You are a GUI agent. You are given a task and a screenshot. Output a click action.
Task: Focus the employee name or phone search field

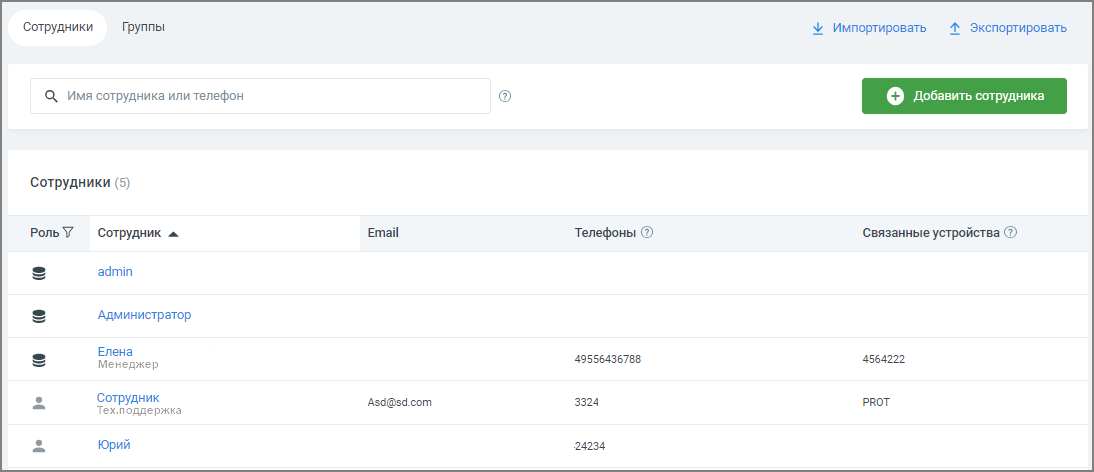(x=260, y=96)
